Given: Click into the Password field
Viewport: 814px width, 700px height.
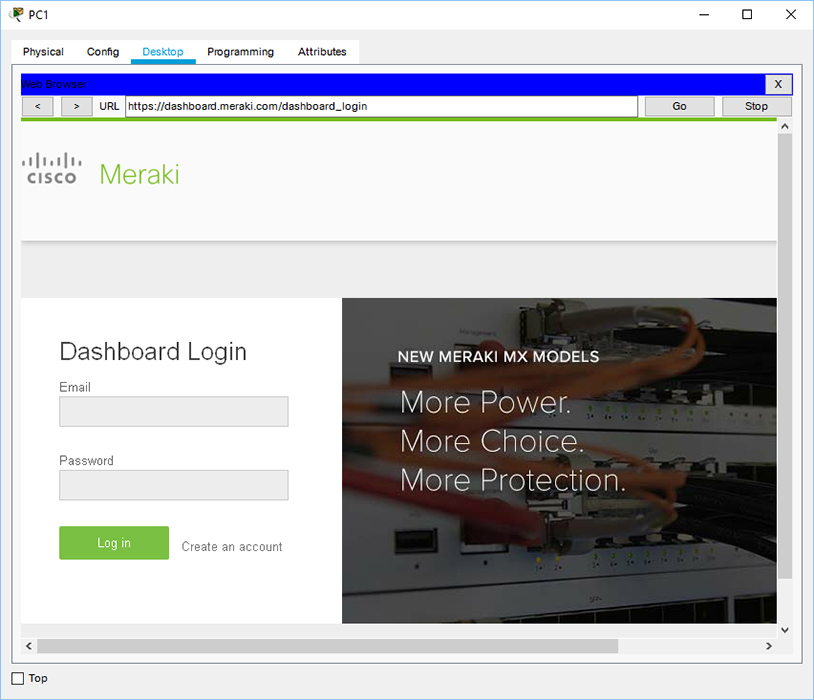Looking at the screenshot, I should point(173,485).
